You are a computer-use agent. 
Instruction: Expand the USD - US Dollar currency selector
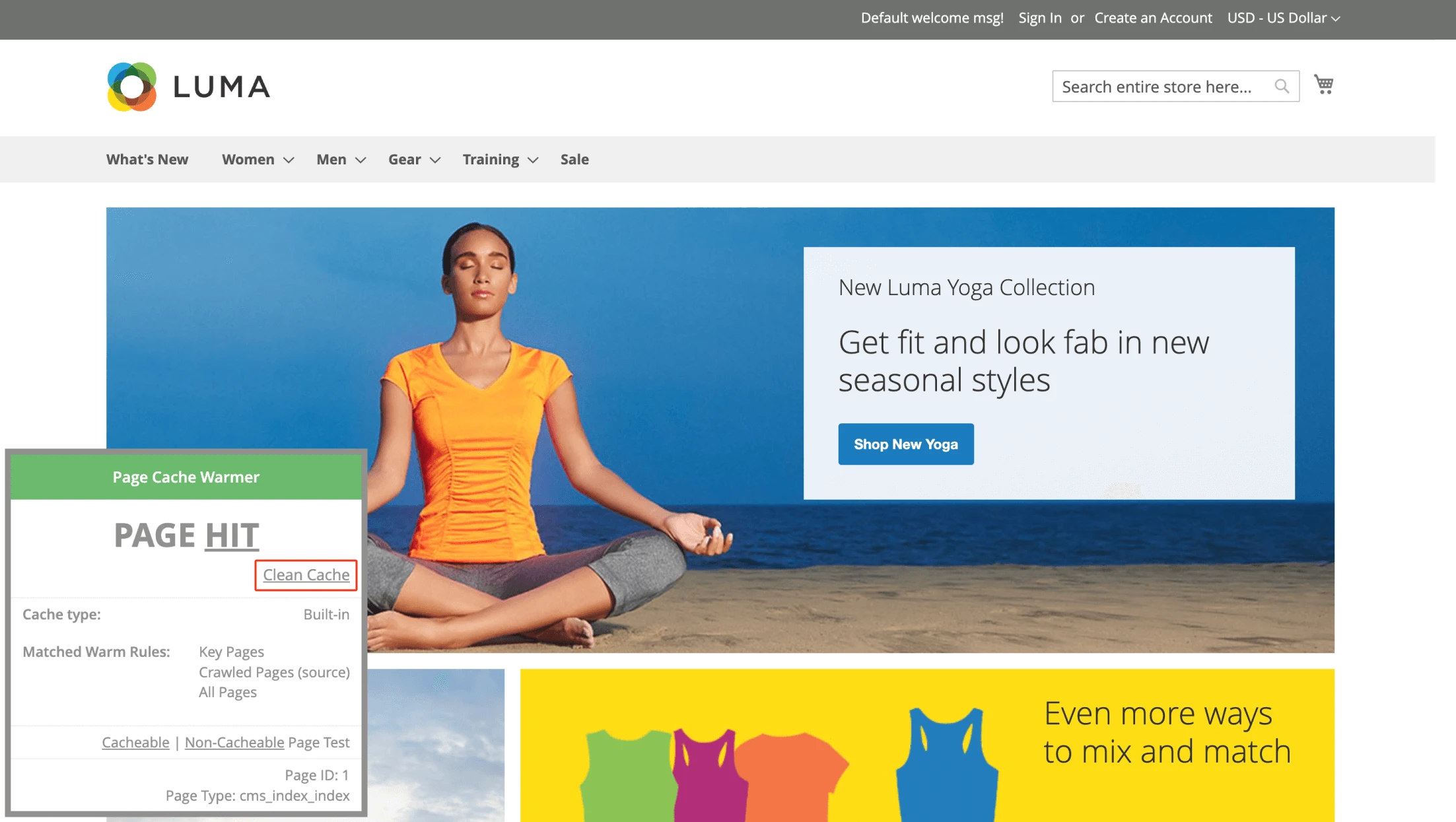(x=1283, y=18)
